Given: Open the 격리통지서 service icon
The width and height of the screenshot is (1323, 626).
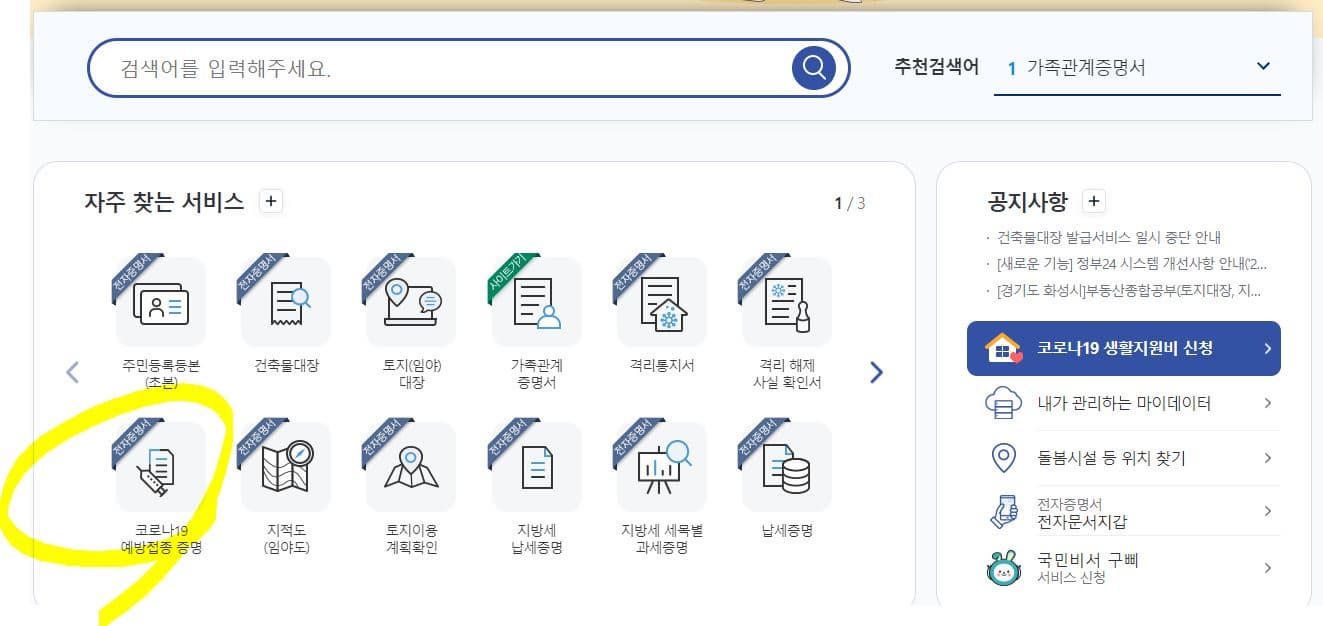Looking at the screenshot, I should click(x=662, y=301).
